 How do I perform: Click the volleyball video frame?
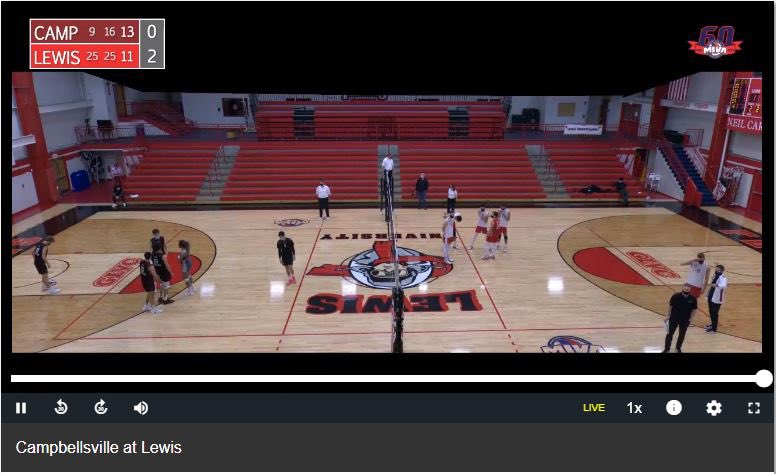[387, 212]
